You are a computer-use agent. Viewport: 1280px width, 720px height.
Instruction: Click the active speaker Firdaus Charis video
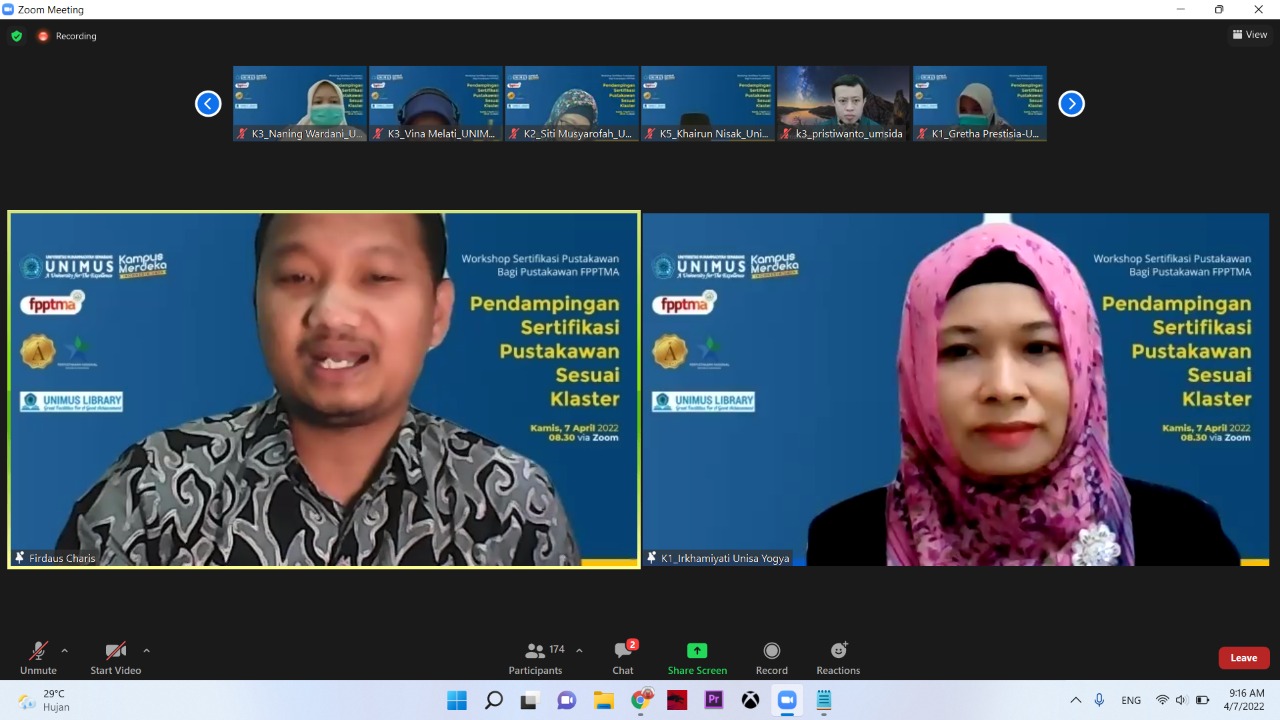324,390
